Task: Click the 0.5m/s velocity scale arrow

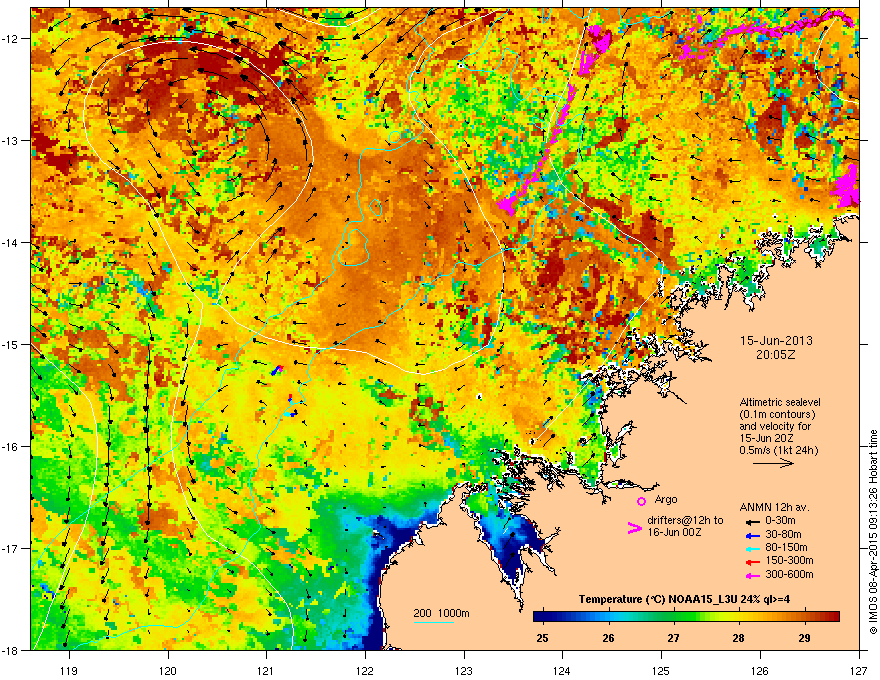Action: tap(773, 463)
